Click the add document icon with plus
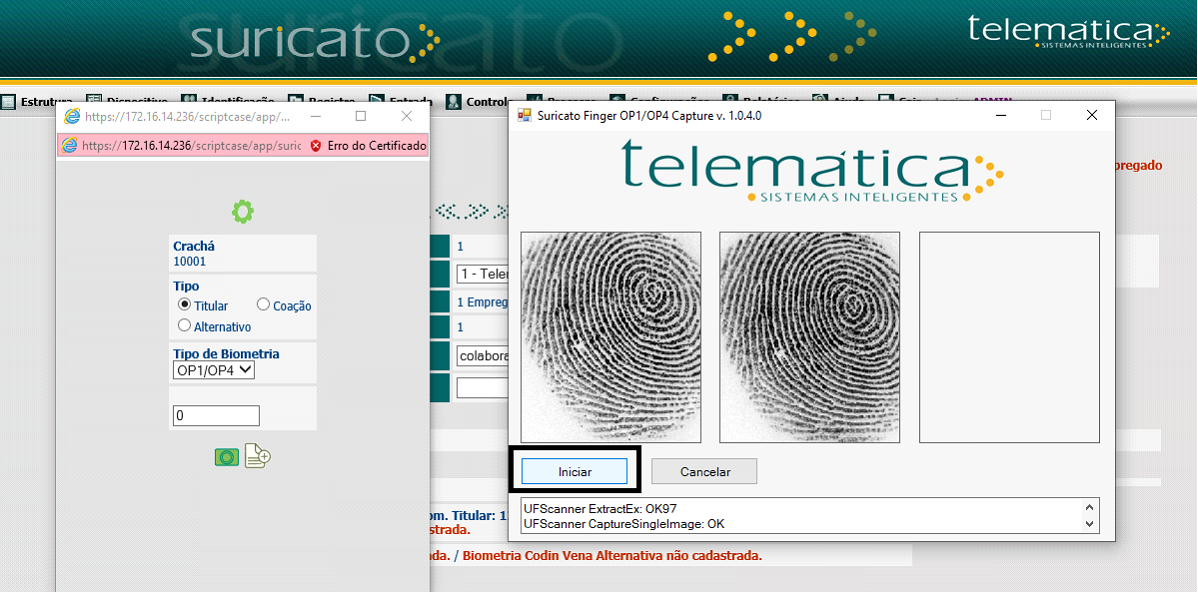 (258, 456)
